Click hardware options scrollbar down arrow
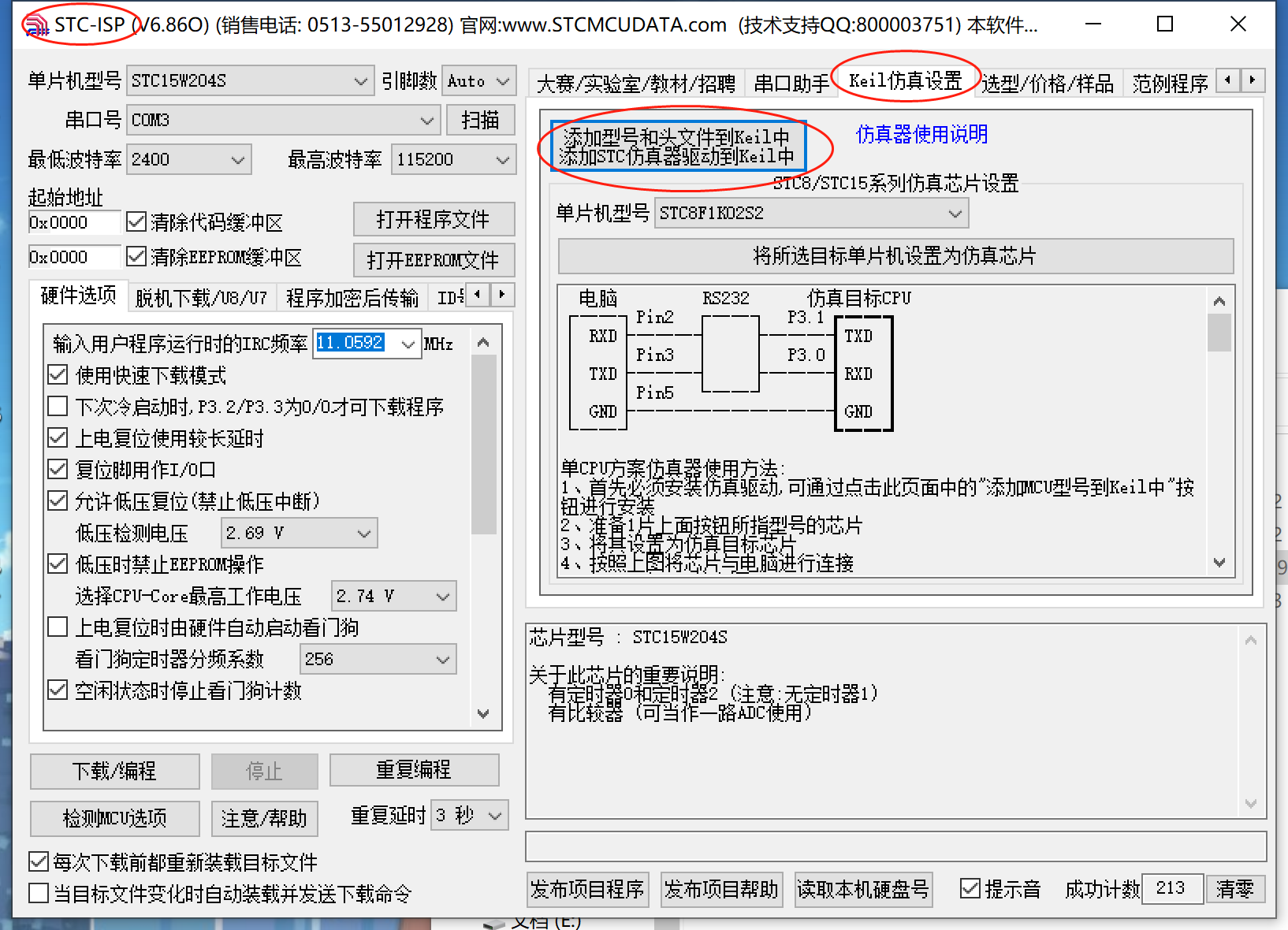 pos(484,713)
